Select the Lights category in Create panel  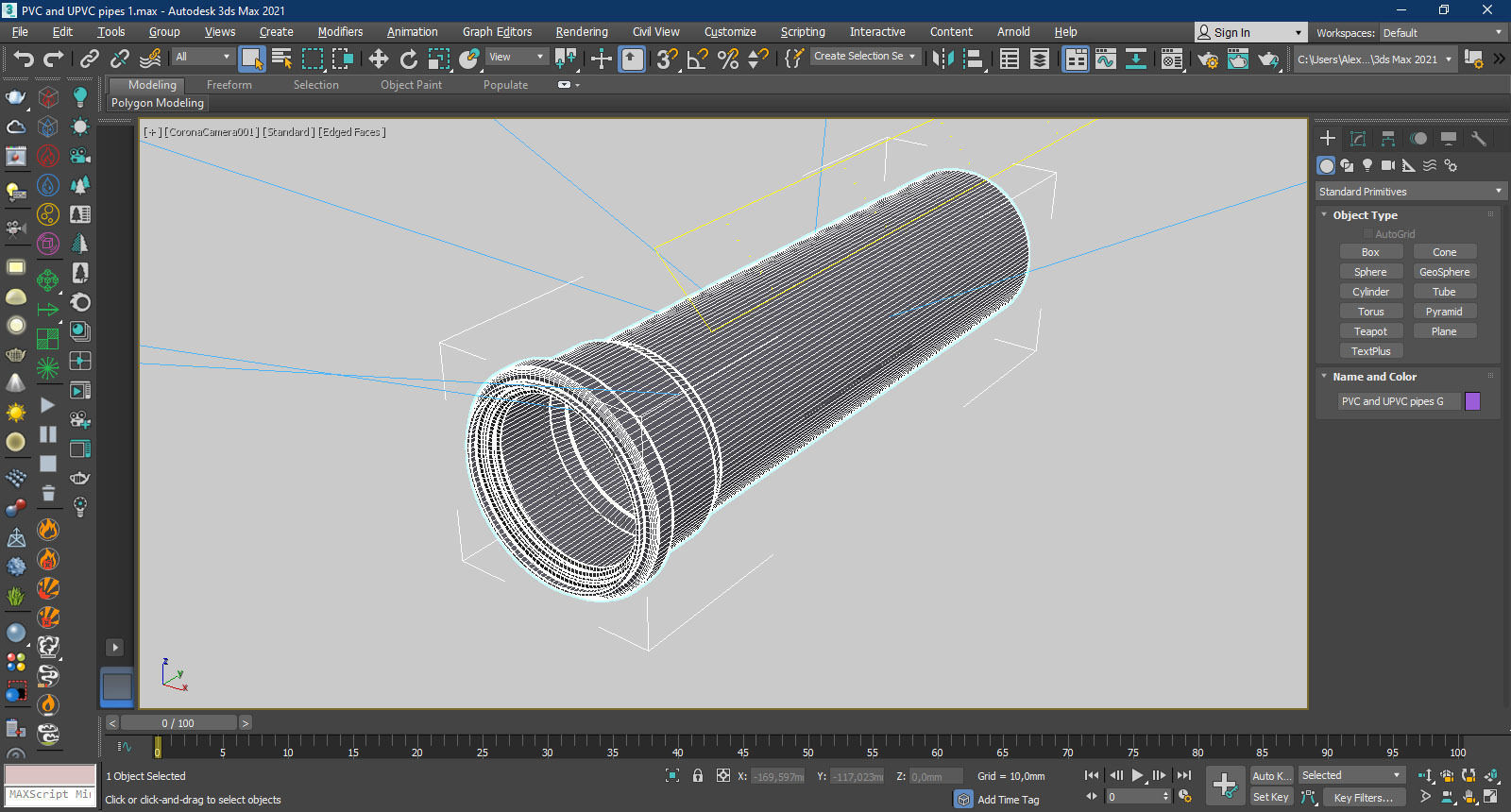click(1367, 165)
